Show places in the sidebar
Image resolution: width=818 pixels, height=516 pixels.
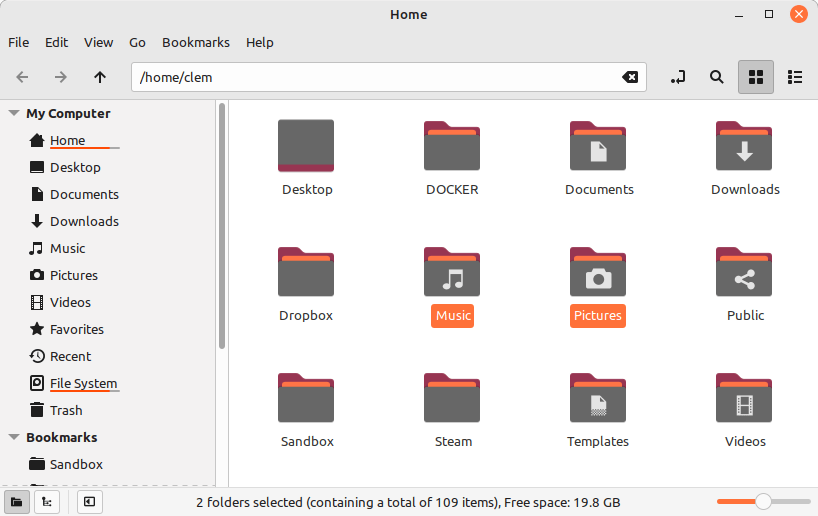point(17,502)
